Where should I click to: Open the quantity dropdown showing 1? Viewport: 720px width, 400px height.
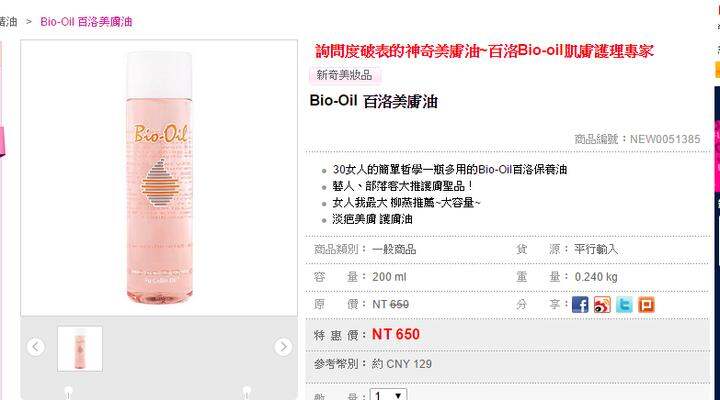pyautogui.click(x=388, y=395)
